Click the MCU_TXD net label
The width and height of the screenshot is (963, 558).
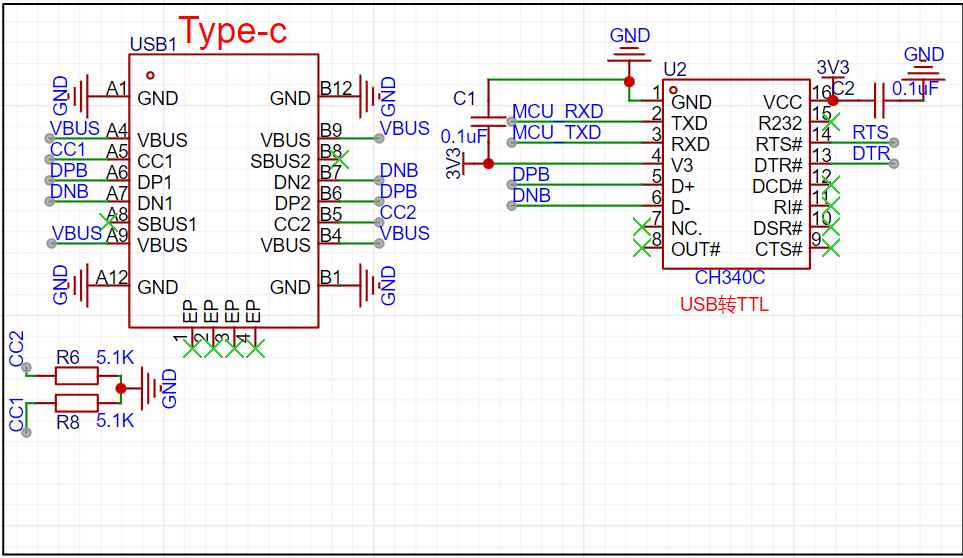[x=556, y=132]
